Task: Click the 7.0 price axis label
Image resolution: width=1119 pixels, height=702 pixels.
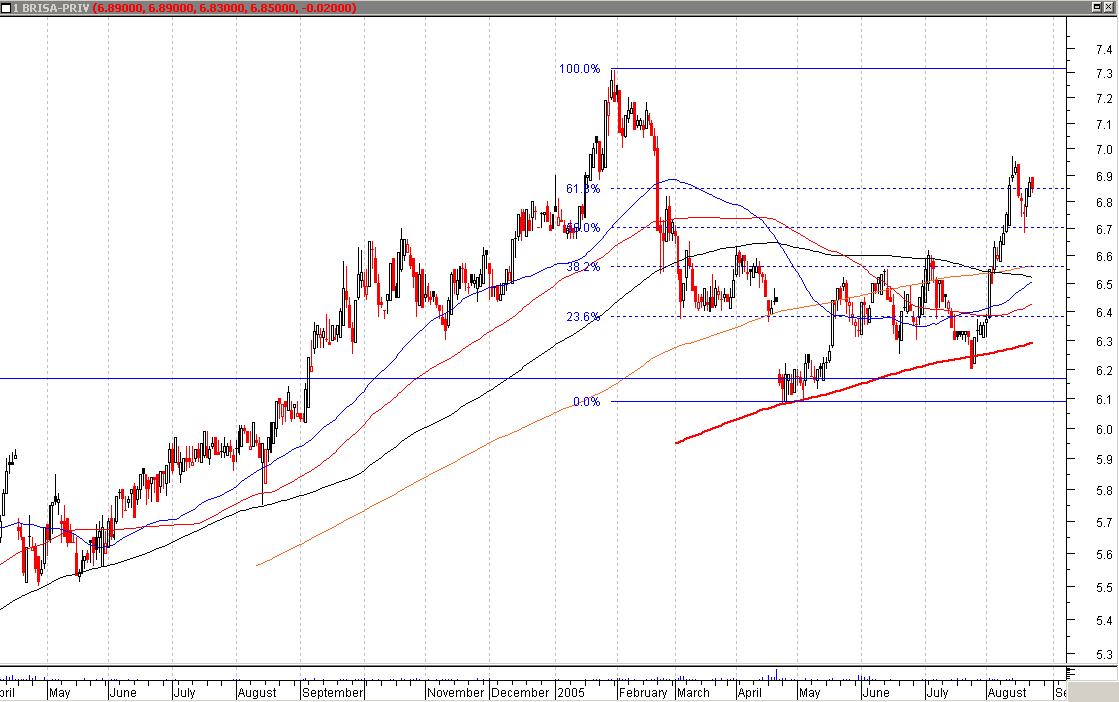Action: click(x=1103, y=149)
